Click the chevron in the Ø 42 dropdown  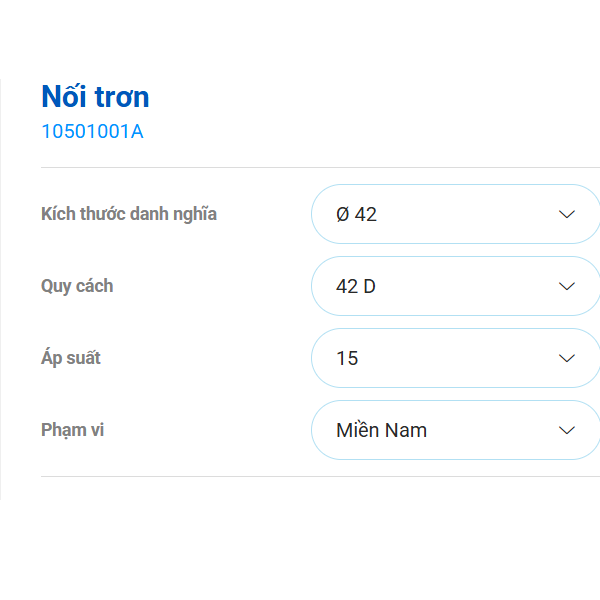(566, 214)
